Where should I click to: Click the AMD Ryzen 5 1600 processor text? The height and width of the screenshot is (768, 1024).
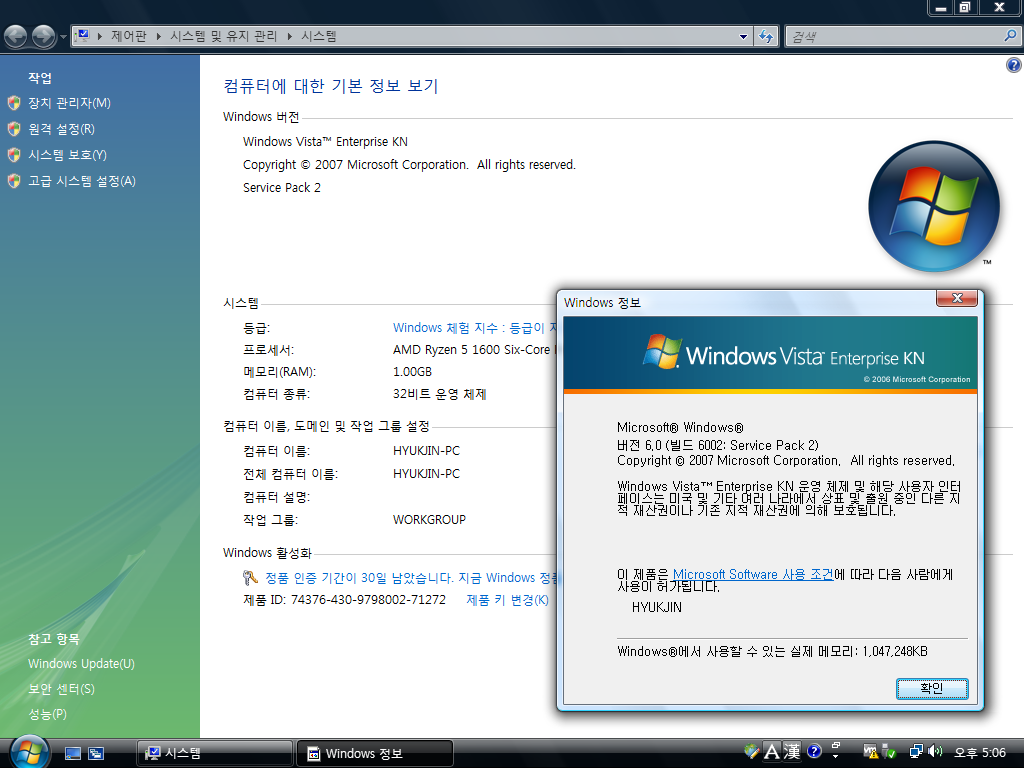[x=475, y=350]
